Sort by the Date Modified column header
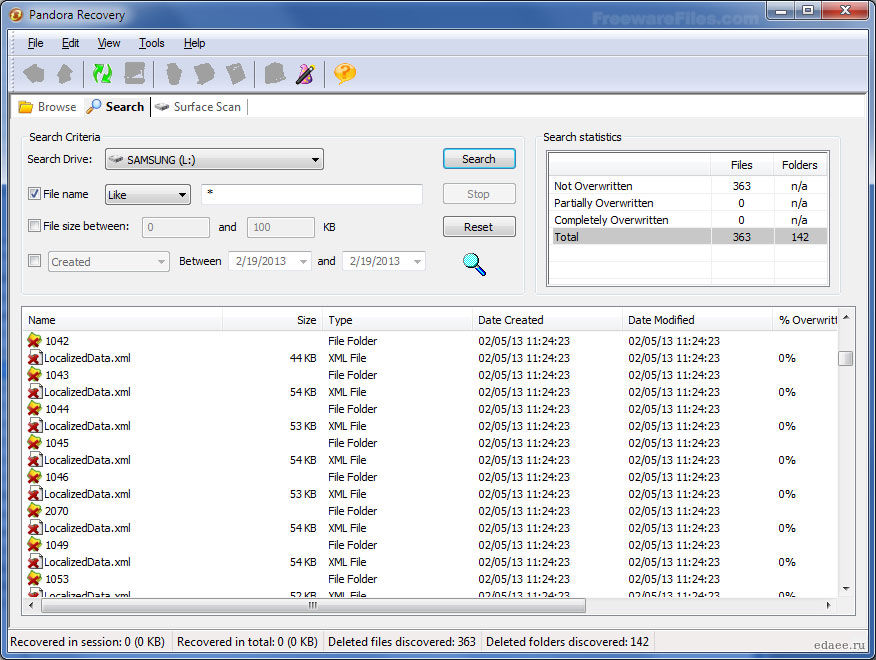Viewport: 876px width, 660px height. tap(697, 320)
